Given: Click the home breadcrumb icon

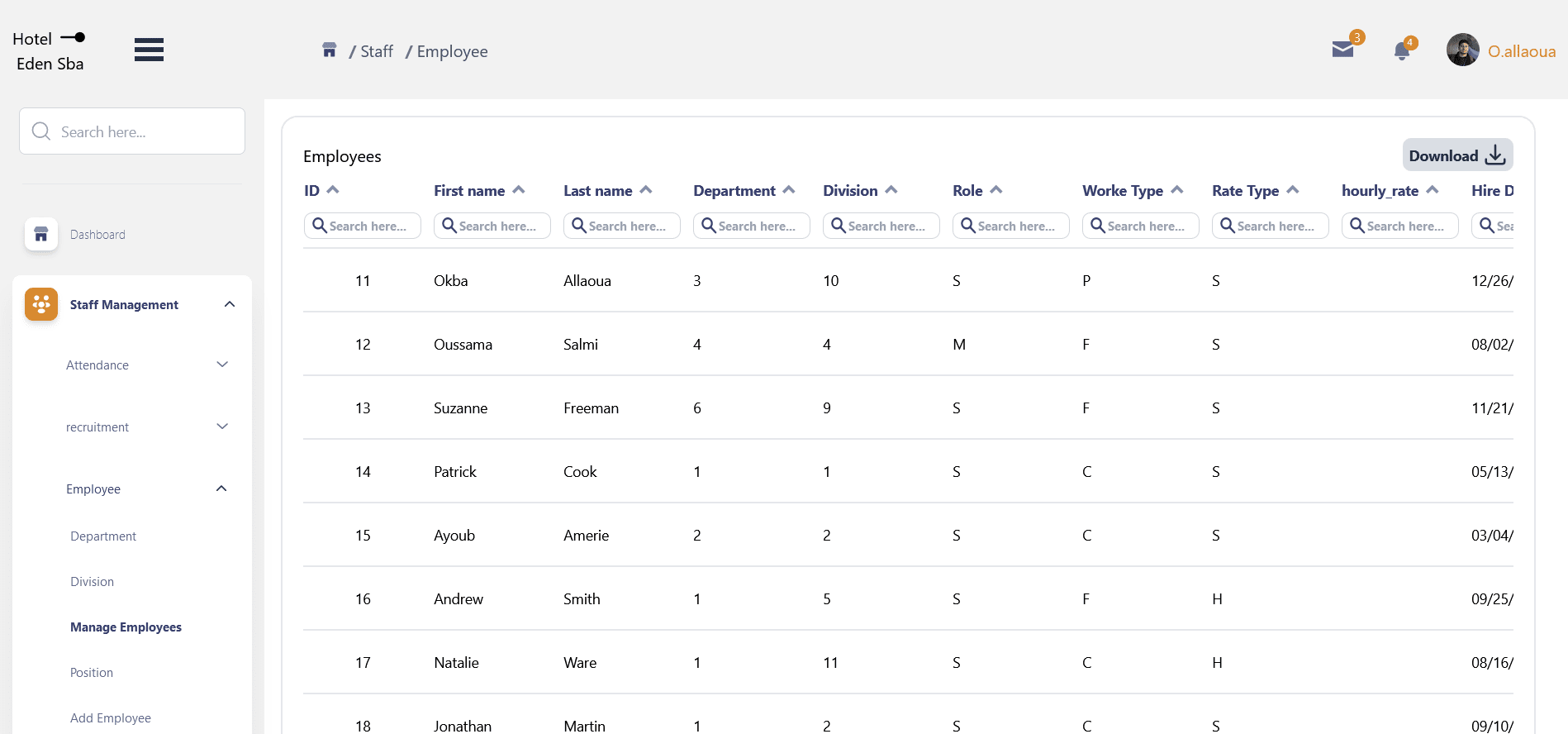Looking at the screenshot, I should pos(329,50).
